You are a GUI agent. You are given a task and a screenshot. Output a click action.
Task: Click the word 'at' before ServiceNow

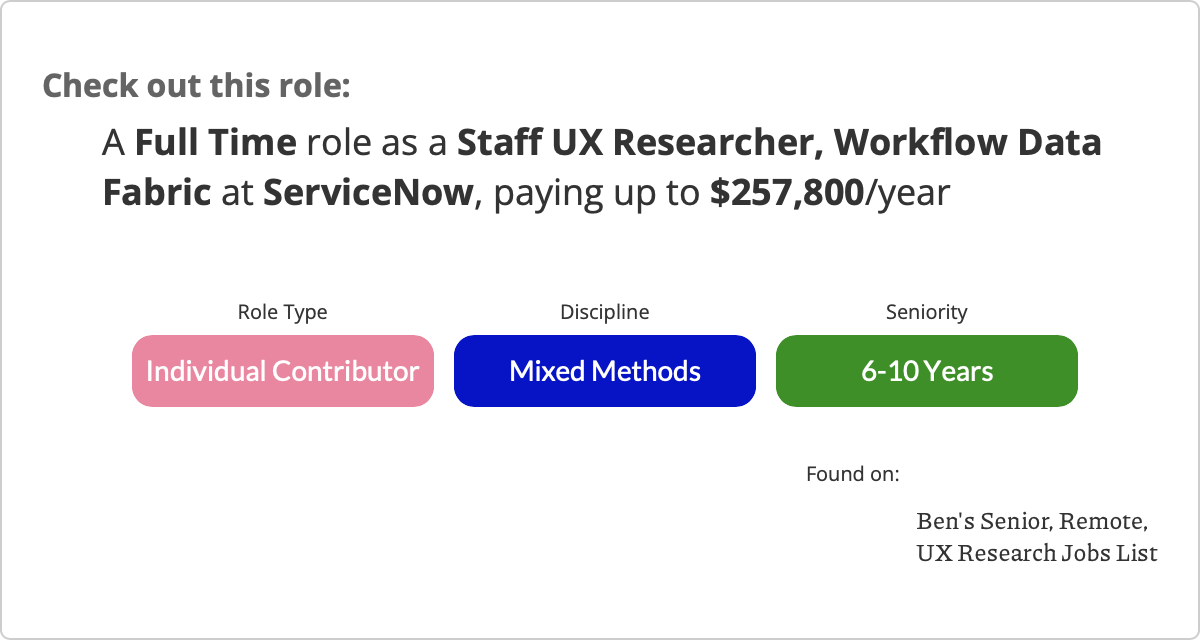tap(238, 194)
